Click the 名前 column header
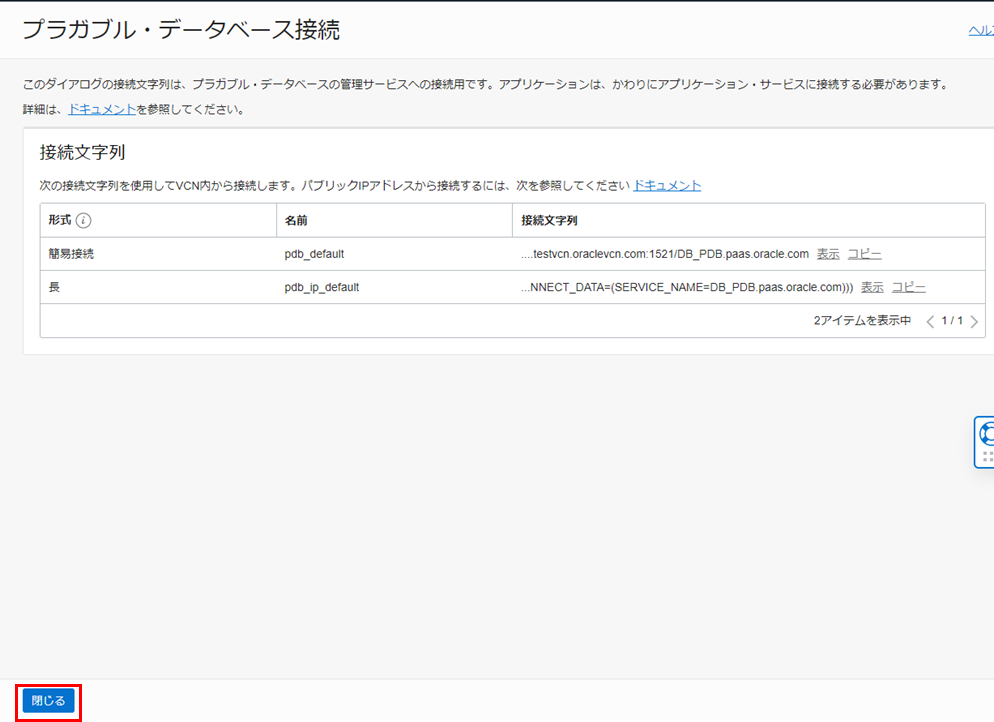 click(296, 221)
